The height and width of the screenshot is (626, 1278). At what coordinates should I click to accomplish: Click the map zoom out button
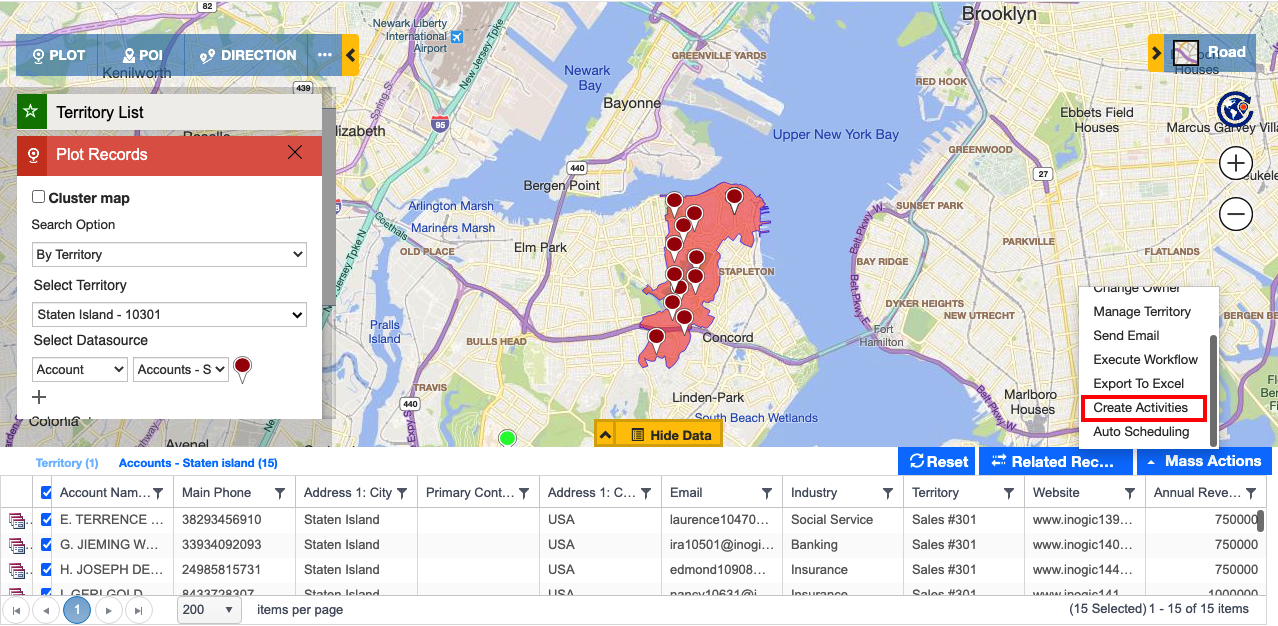coord(1236,213)
